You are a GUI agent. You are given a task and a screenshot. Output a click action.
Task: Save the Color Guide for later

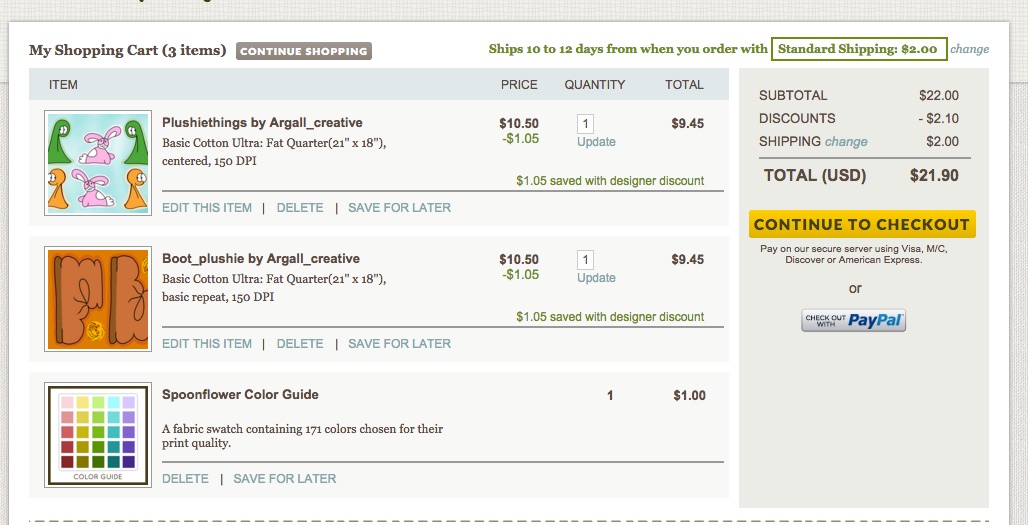tap(285, 479)
